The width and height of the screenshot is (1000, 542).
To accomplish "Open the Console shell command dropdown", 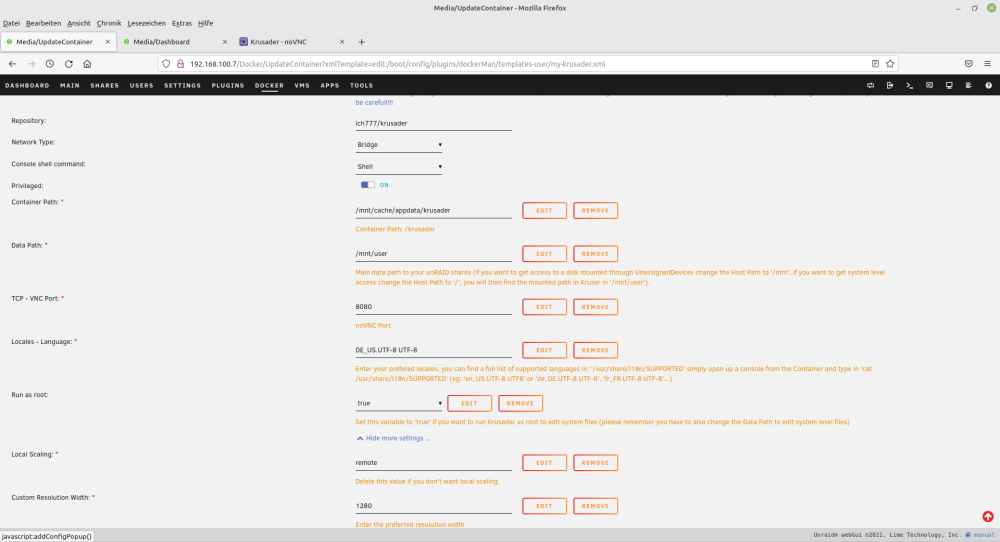I will [x=399, y=166].
